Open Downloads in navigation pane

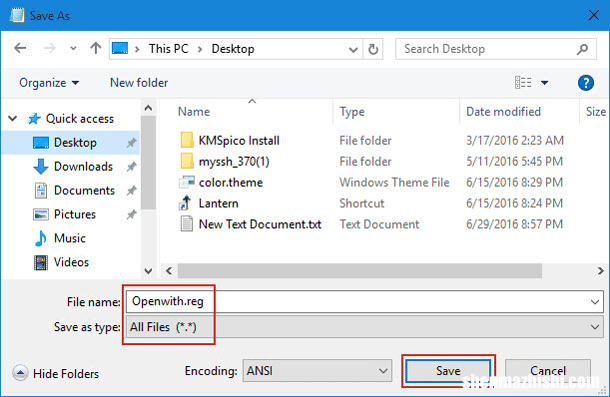83,167
